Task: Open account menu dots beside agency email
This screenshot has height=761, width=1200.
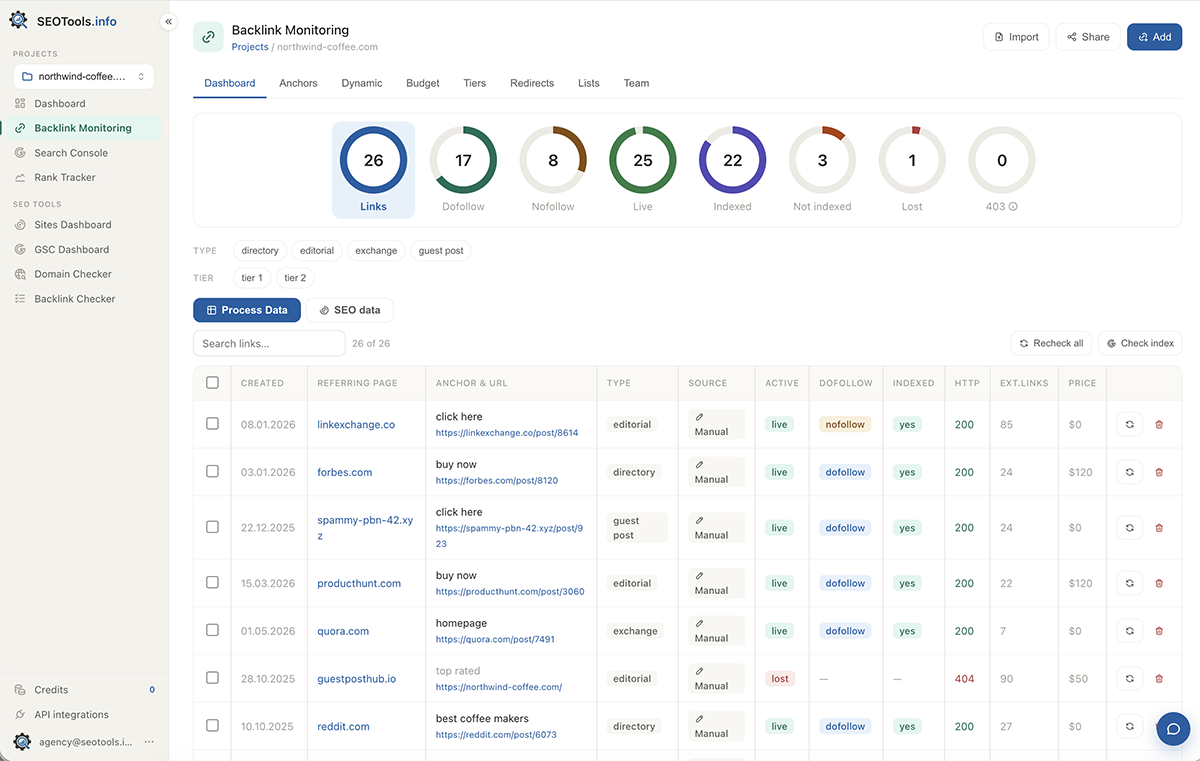Action: pyautogui.click(x=149, y=742)
